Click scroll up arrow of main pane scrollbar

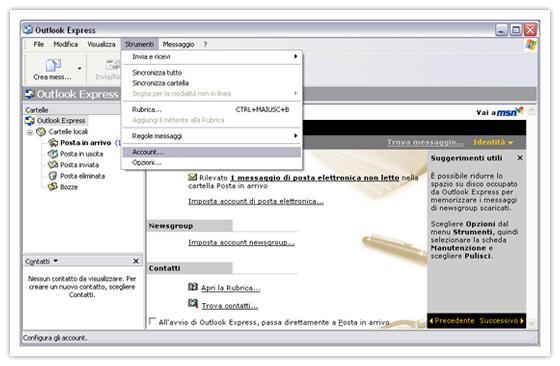tap(532, 111)
